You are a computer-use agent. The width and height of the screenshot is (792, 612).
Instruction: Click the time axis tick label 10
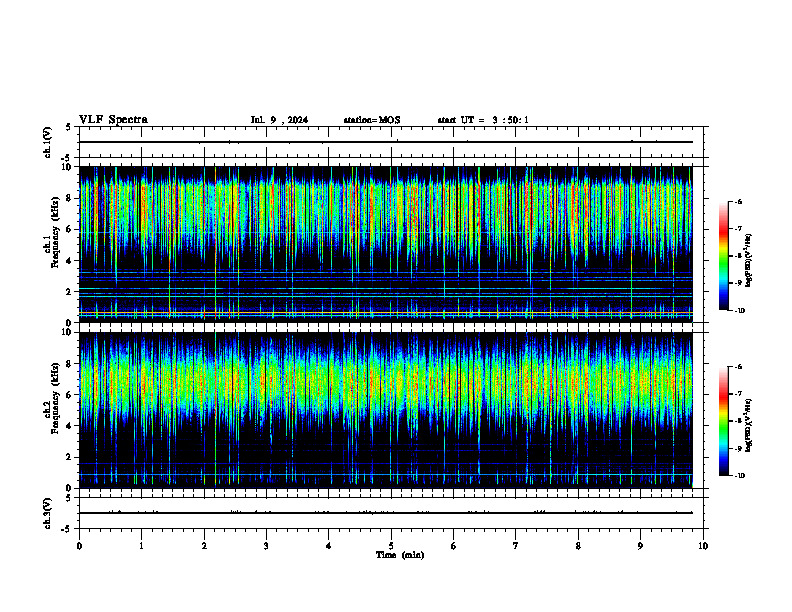tap(703, 546)
